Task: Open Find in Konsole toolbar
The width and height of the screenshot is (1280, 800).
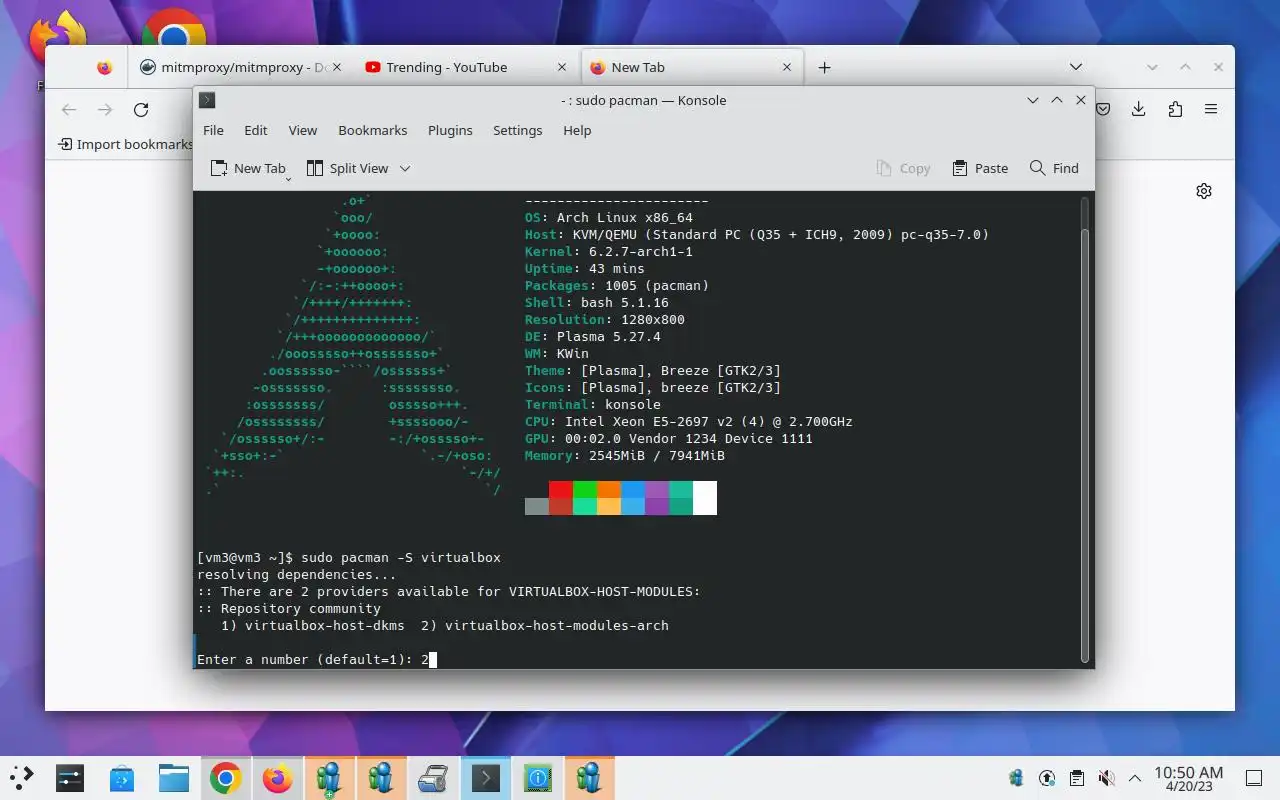Action: point(1054,168)
